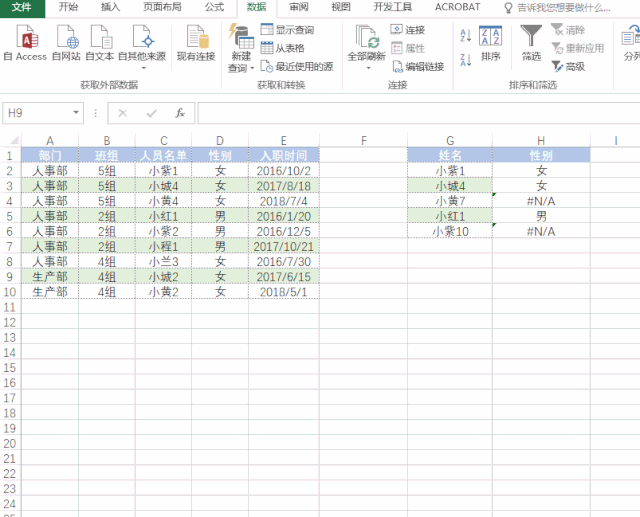Switch to the 页面布局 tab
The image size is (640, 517).
click(162, 7)
